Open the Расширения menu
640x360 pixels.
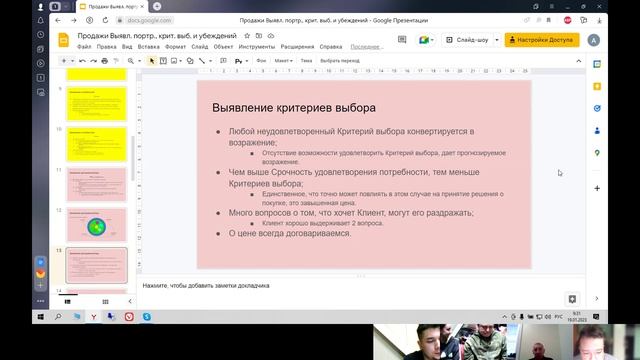point(297,47)
